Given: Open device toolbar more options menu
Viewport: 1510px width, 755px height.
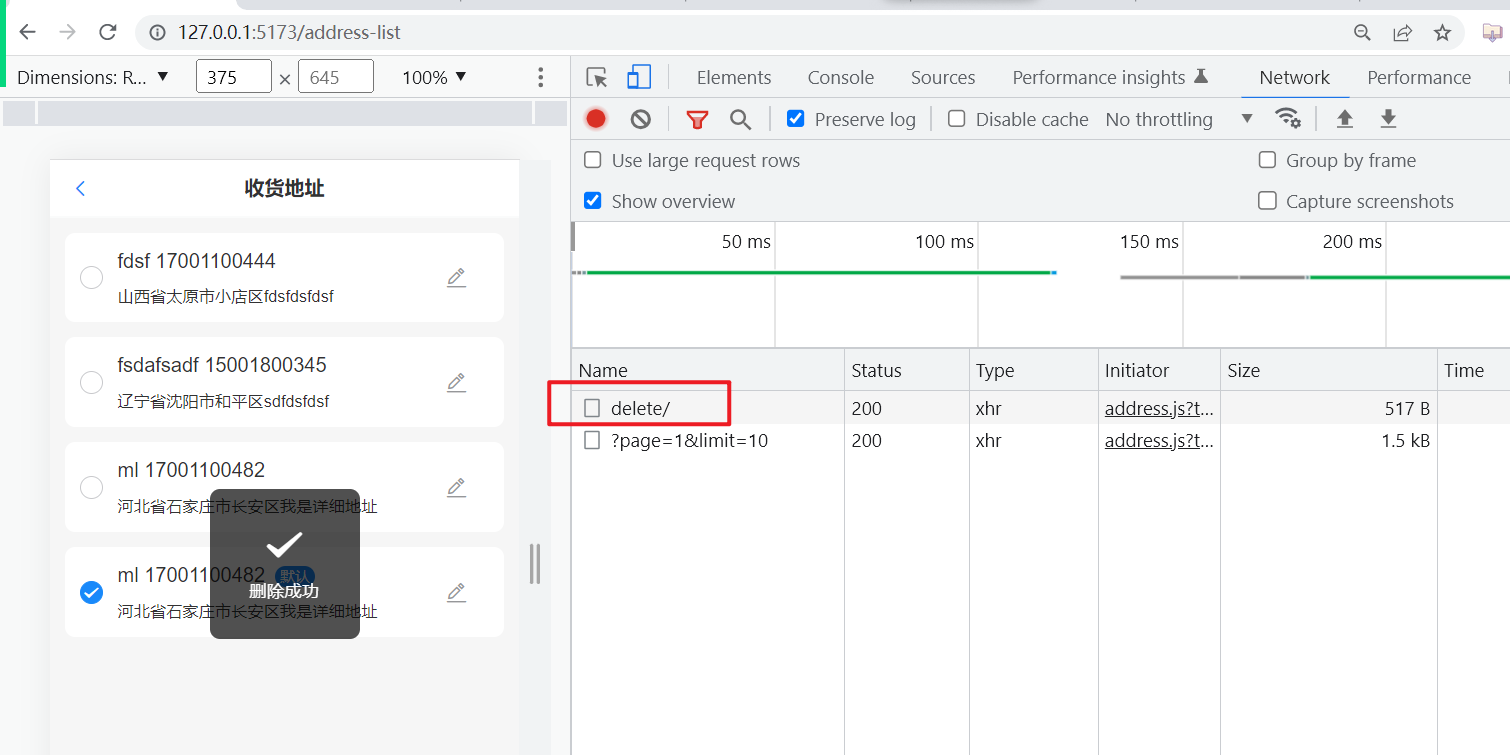Looking at the screenshot, I should point(541,77).
